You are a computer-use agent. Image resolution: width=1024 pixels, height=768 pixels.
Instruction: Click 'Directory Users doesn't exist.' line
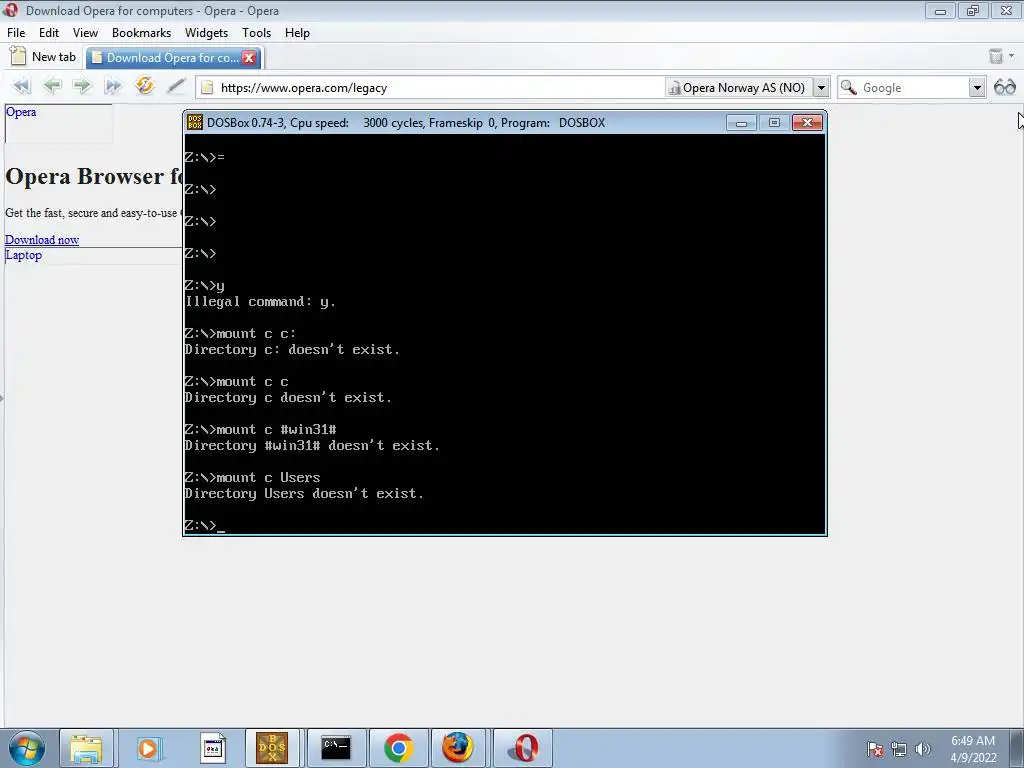click(x=304, y=494)
